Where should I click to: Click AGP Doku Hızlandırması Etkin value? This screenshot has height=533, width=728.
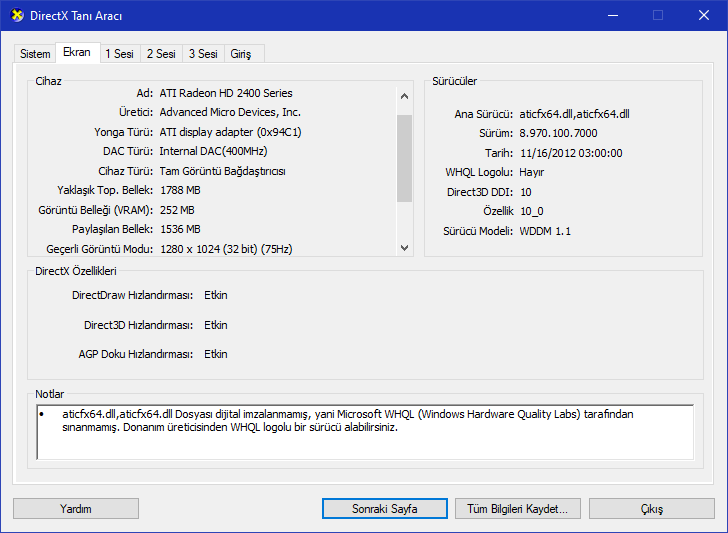pos(216,354)
